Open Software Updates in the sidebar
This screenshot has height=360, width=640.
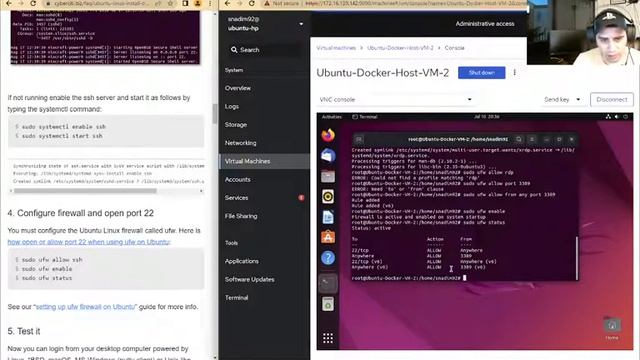249,280
